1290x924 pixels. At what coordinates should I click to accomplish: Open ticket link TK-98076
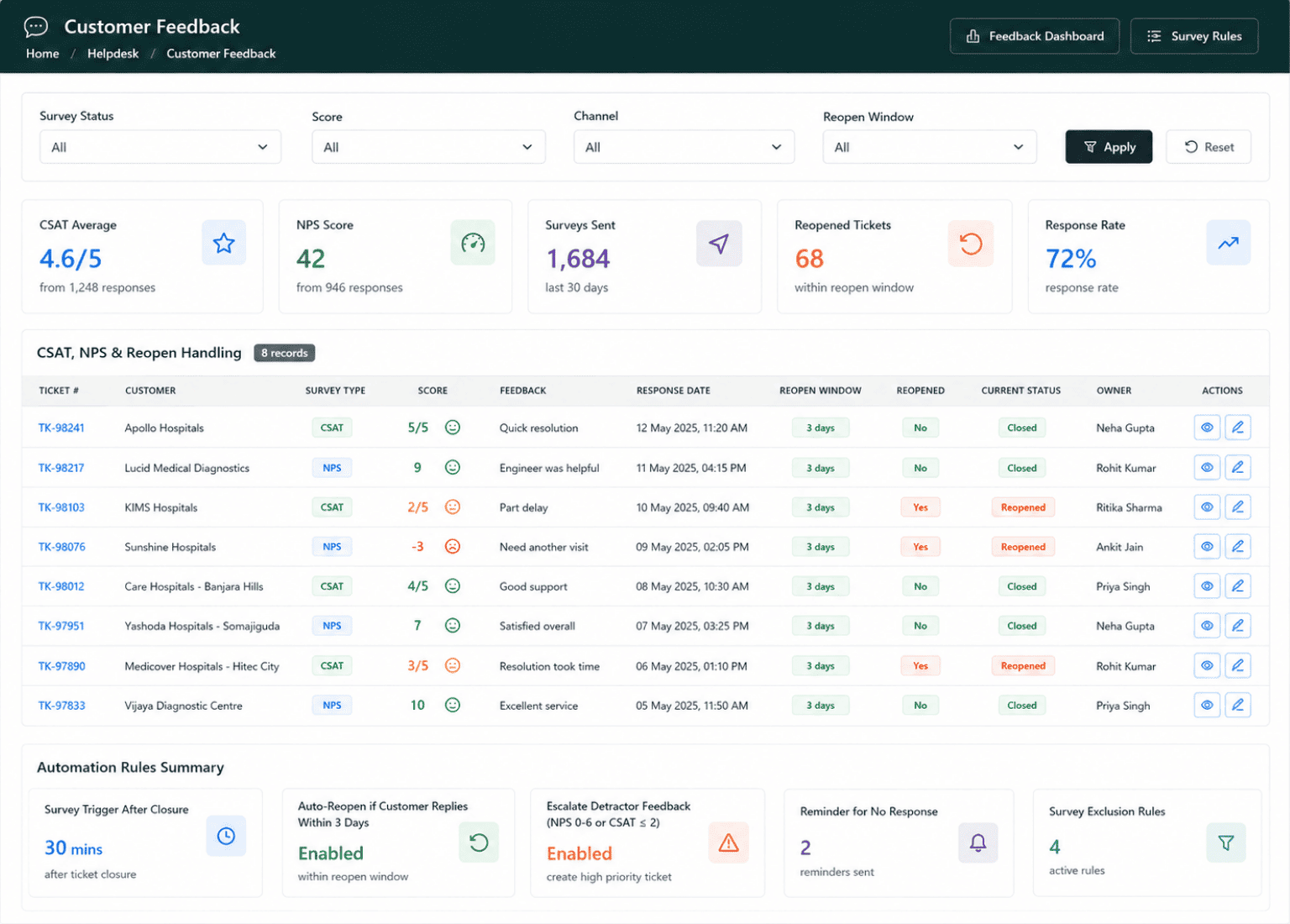tap(62, 547)
